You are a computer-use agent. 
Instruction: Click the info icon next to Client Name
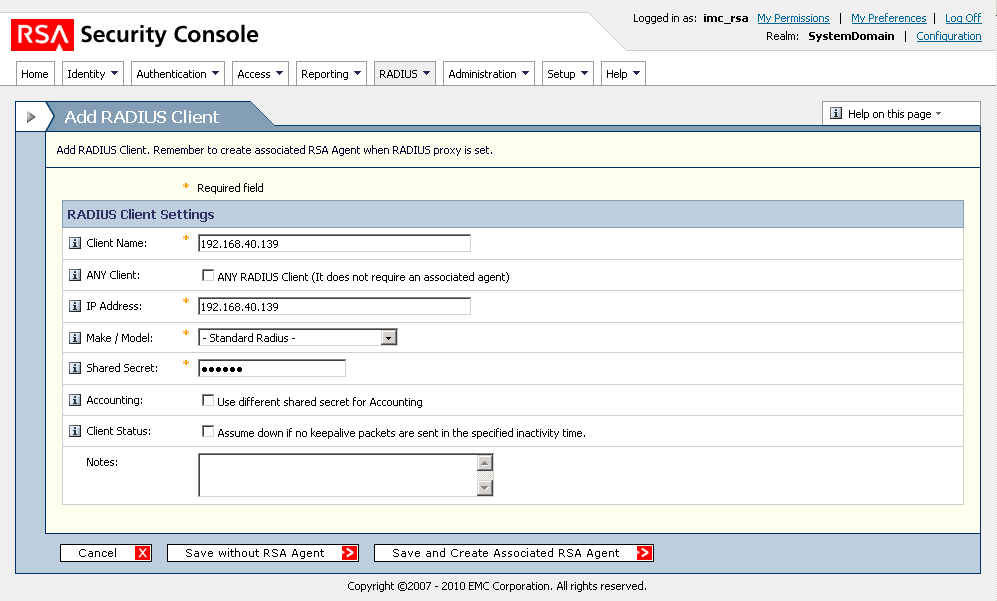point(75,243)
